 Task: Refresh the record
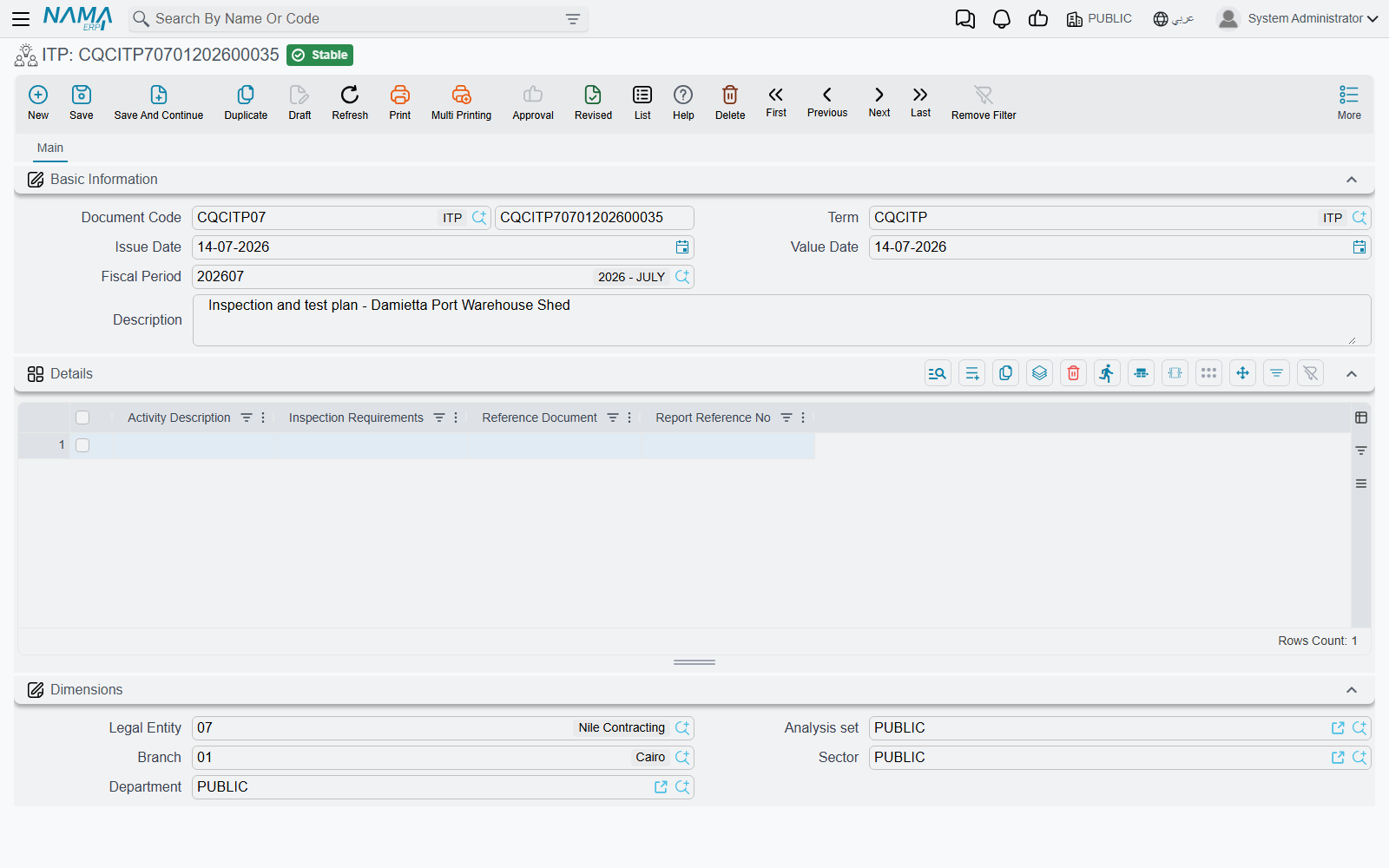[350, 102]
